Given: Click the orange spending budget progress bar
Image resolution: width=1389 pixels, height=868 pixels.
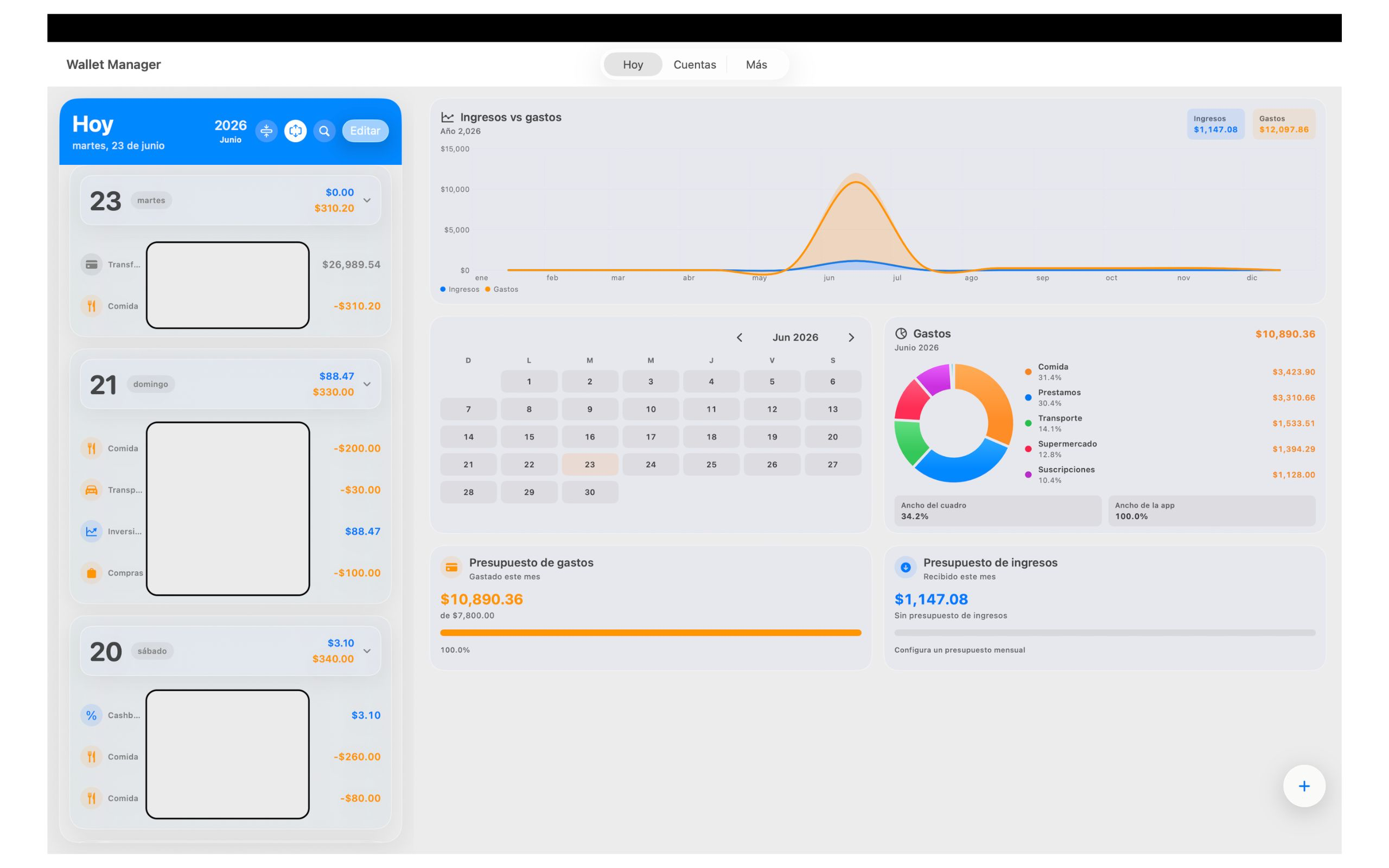Looking at the screenshot, I should pos(651,633).
